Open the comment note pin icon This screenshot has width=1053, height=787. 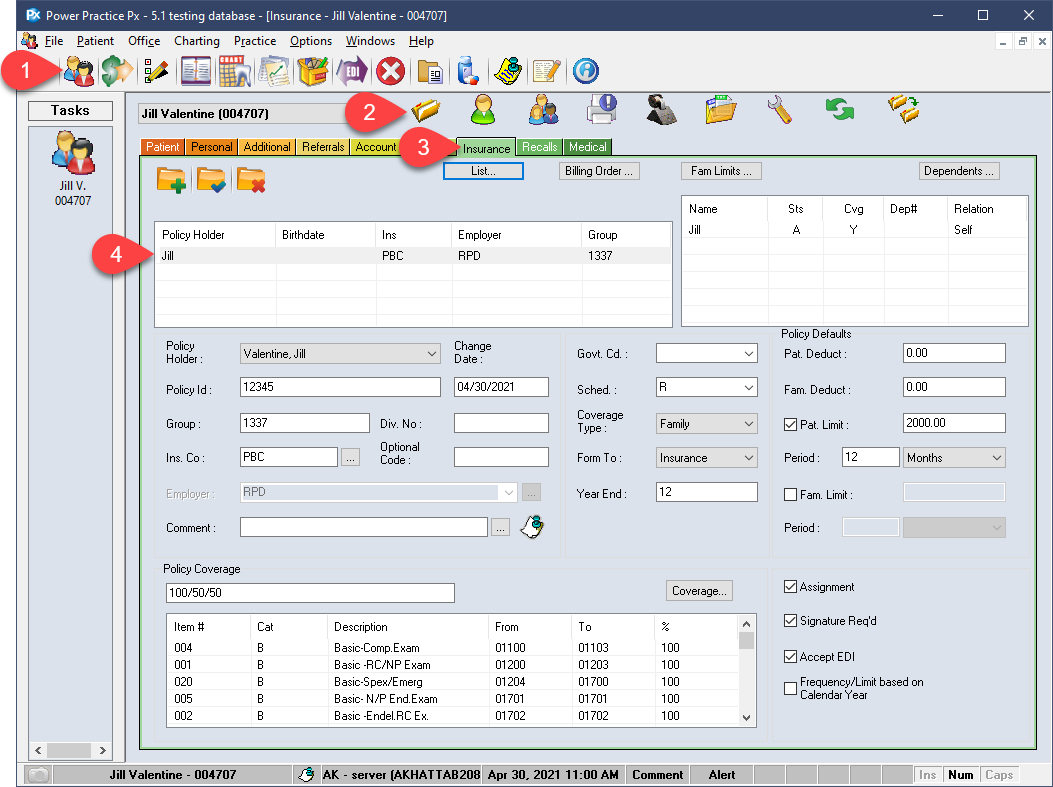click(532, 526)
